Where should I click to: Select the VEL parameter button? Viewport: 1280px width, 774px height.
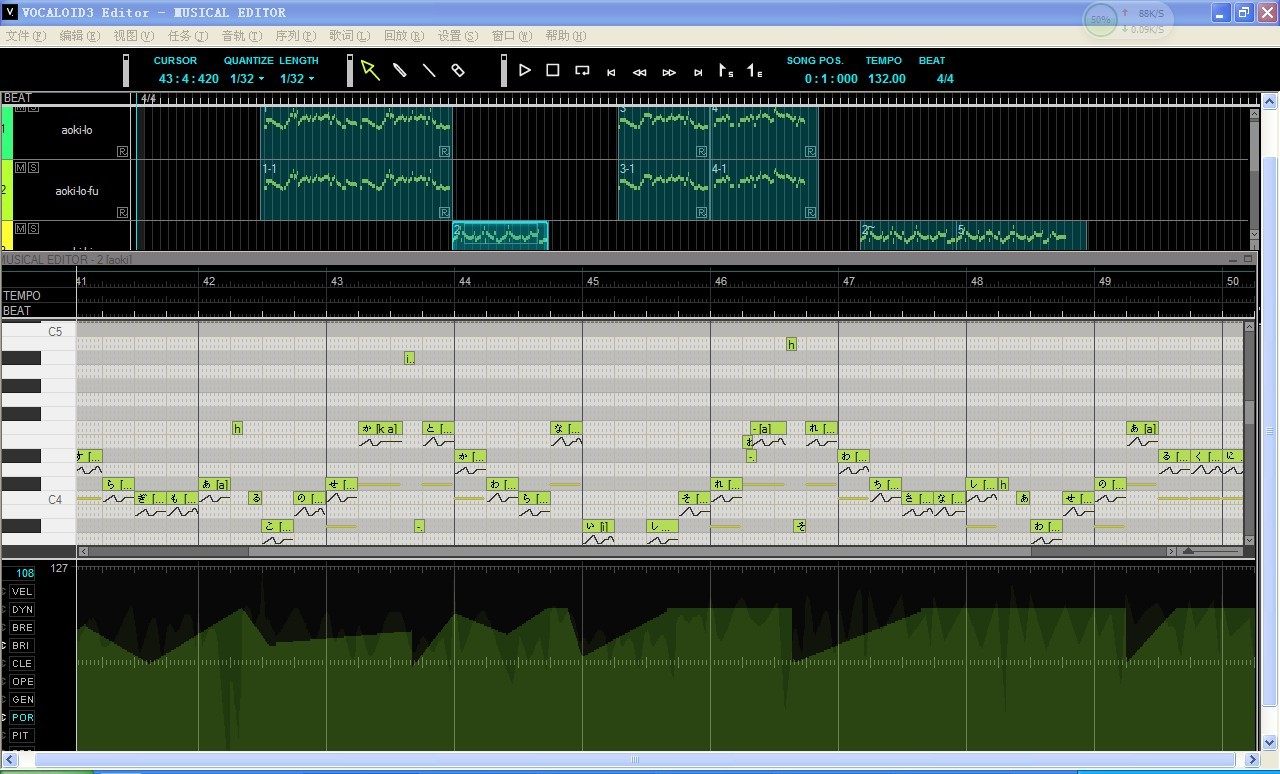(22, 592)
